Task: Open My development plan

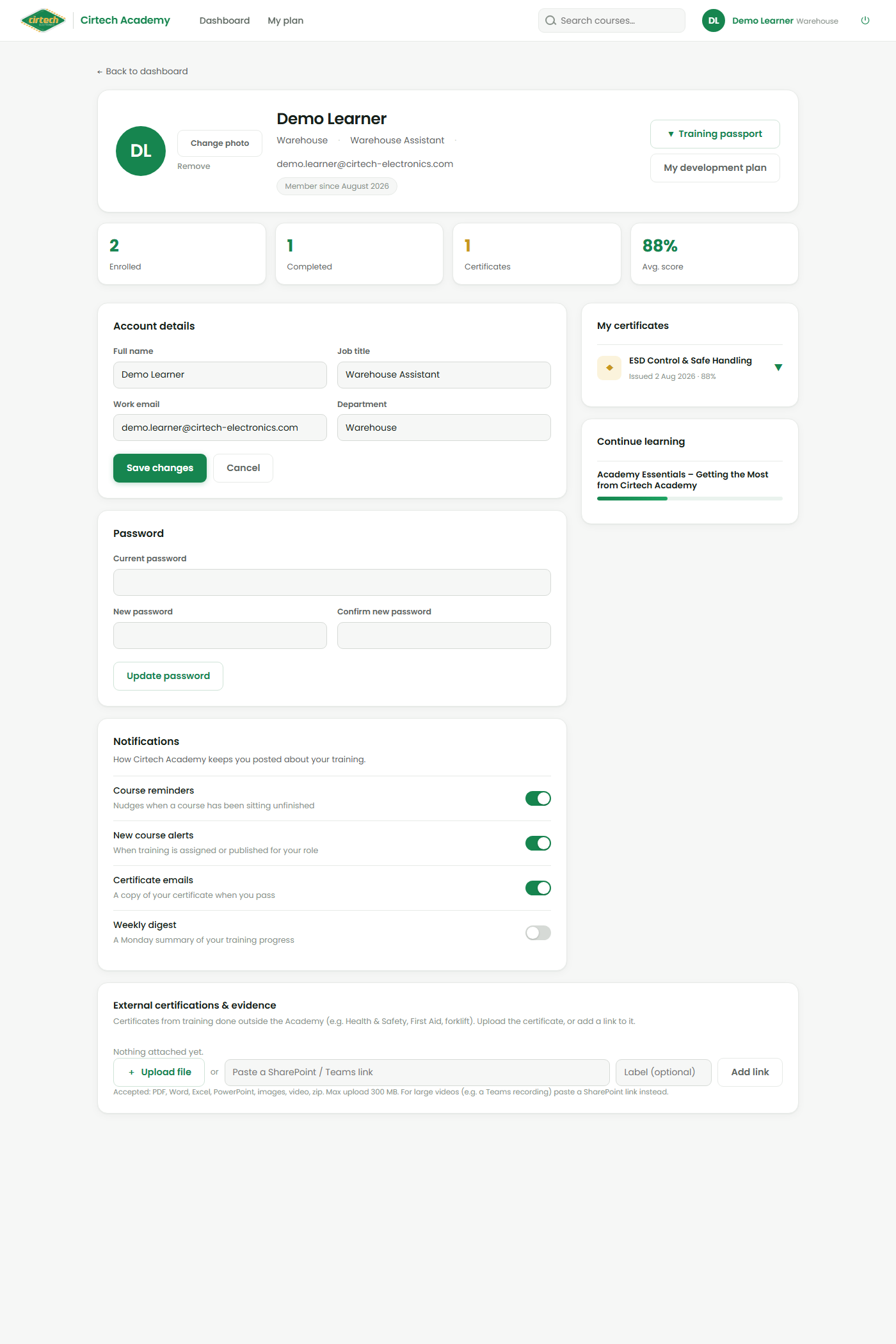Action: click(x=715, y=168)
